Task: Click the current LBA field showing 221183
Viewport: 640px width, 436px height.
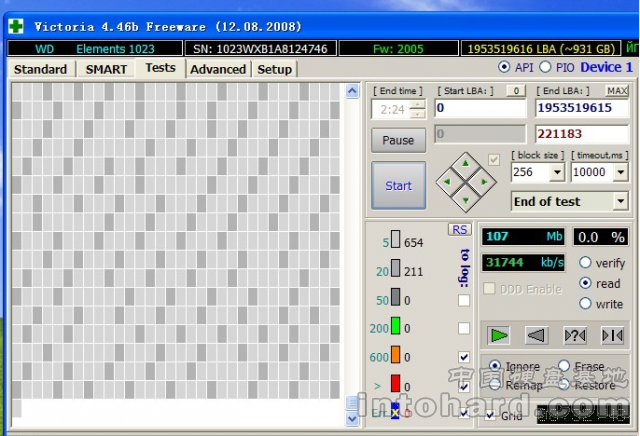Action: (x=582, y=133)
